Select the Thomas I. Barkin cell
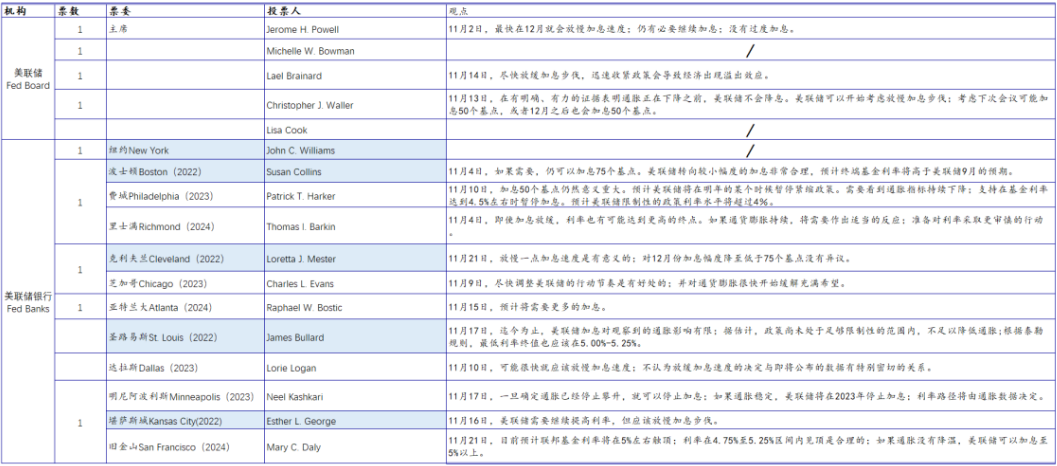The image size is (1057, 466). [355, 227]
